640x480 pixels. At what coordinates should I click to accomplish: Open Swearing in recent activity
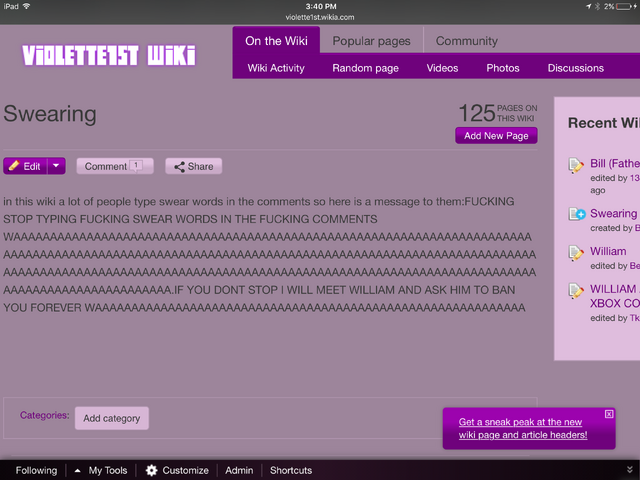point(613,213)
